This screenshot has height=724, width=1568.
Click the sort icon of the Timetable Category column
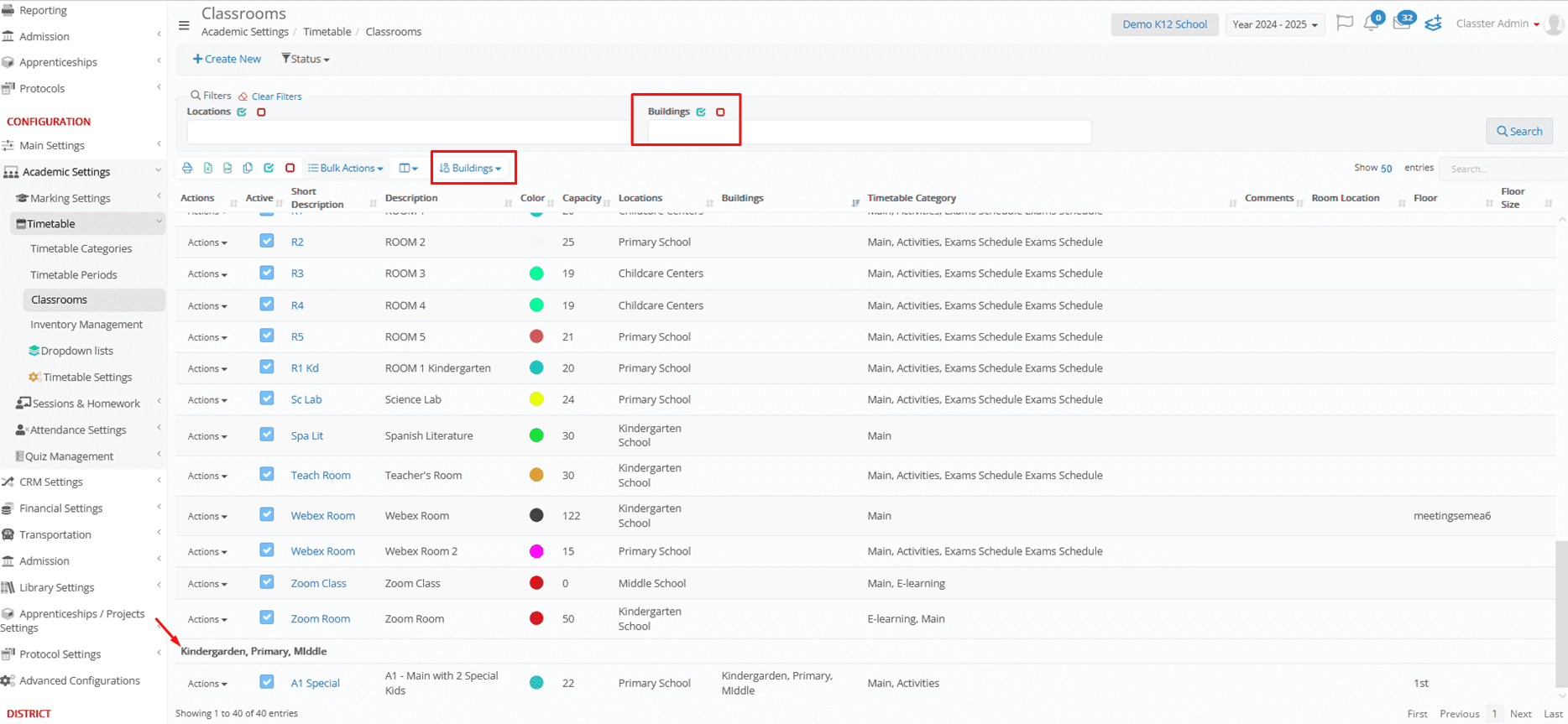1233,203
